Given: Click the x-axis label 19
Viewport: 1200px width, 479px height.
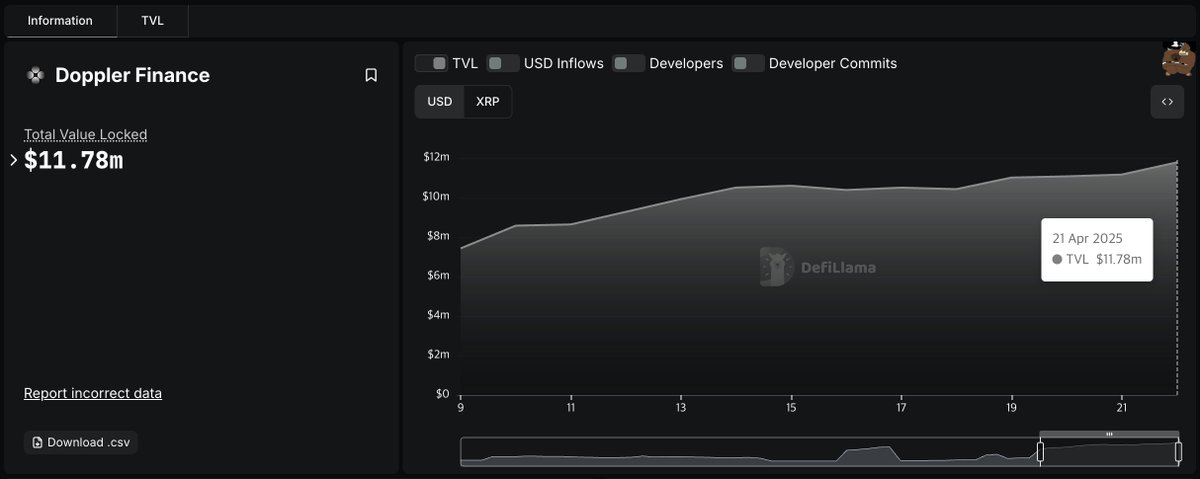Looking at the screenshot, I should (x=1011, y=408).
